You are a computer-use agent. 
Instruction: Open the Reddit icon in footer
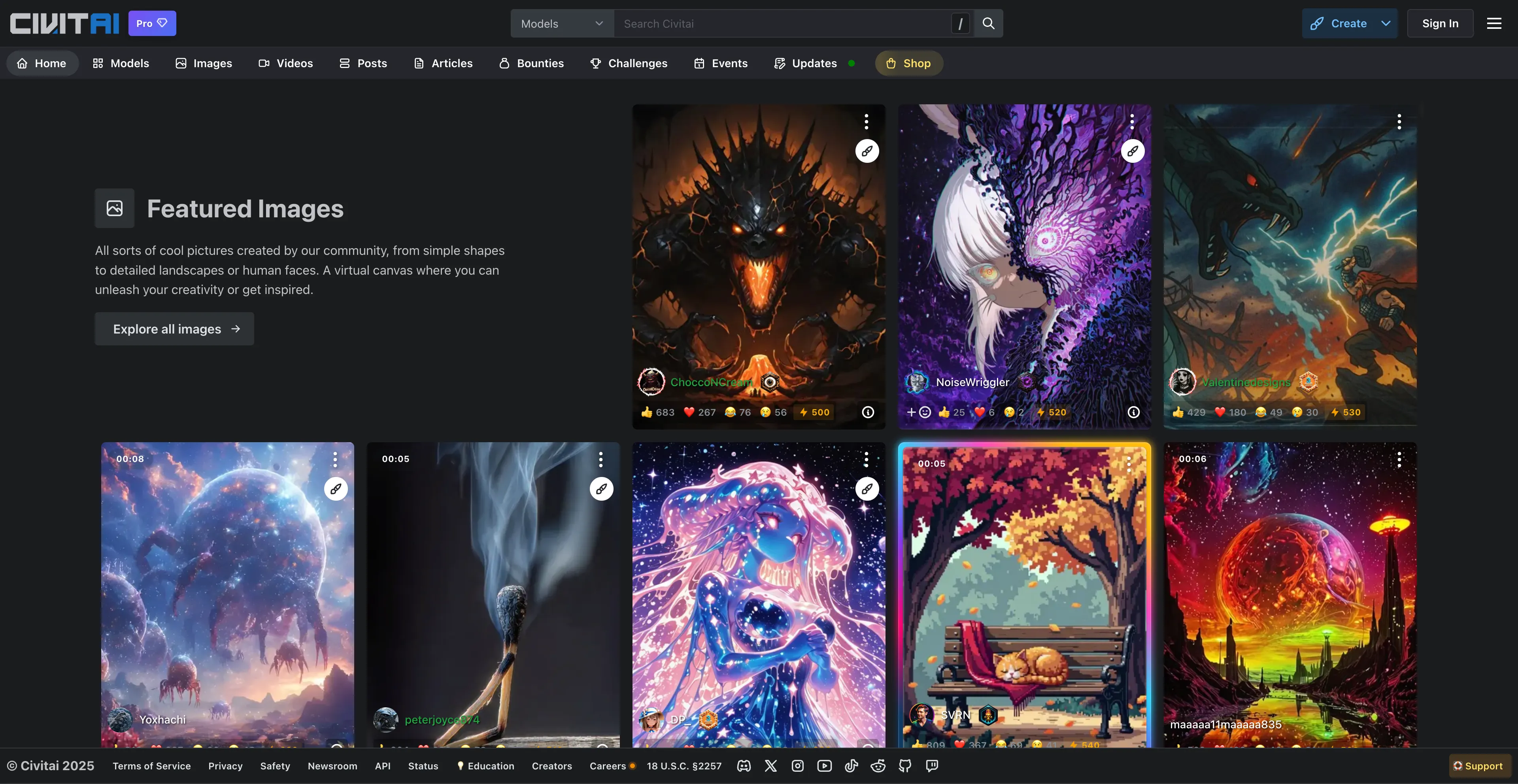878,766
